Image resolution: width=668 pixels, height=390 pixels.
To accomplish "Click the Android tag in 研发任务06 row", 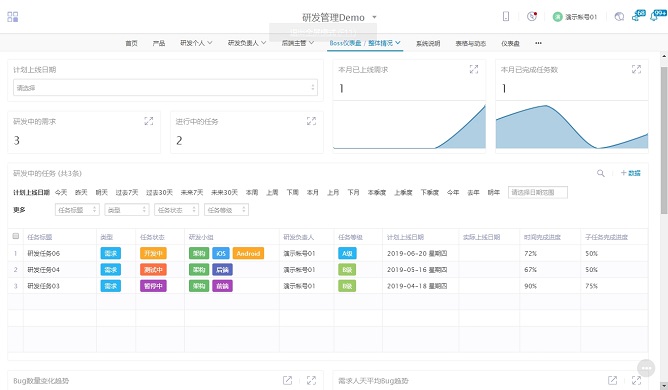I will tap(248, 254).
